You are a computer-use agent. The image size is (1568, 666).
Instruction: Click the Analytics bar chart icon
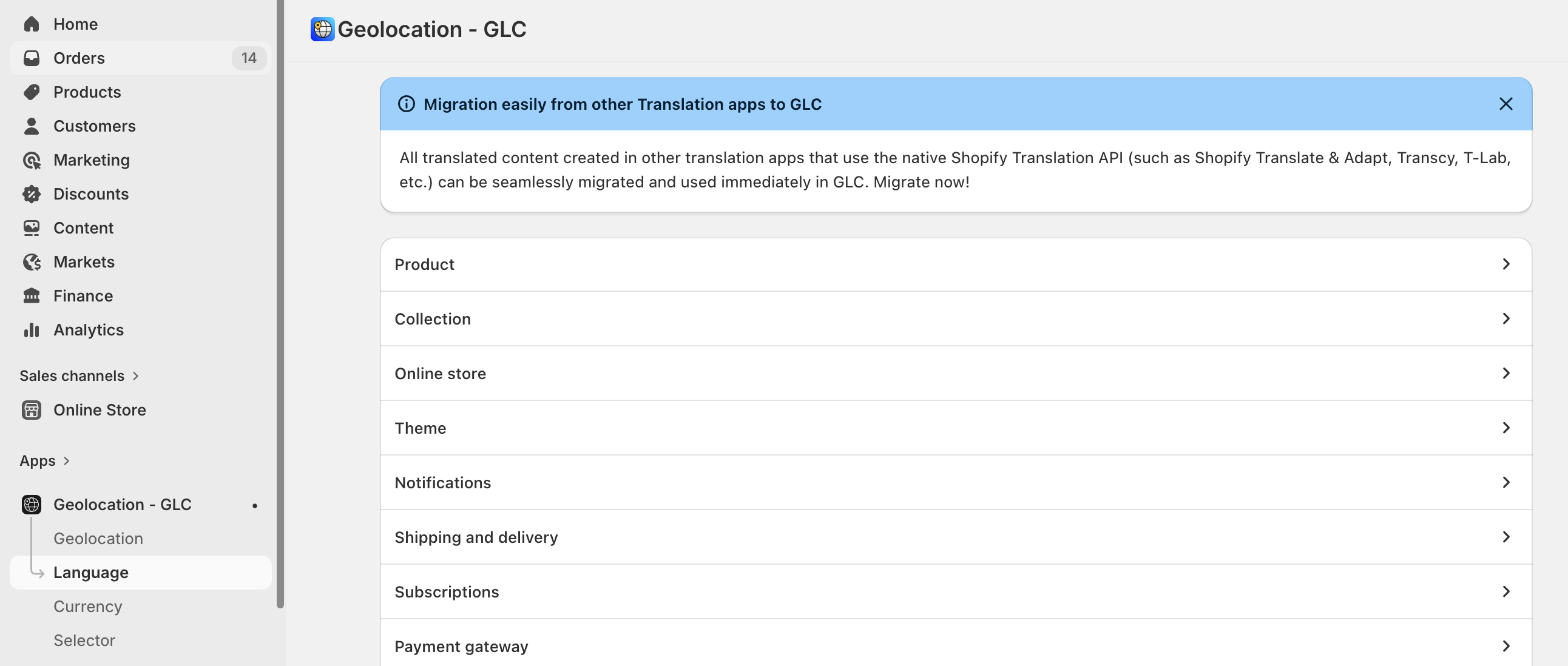[32, 329]
